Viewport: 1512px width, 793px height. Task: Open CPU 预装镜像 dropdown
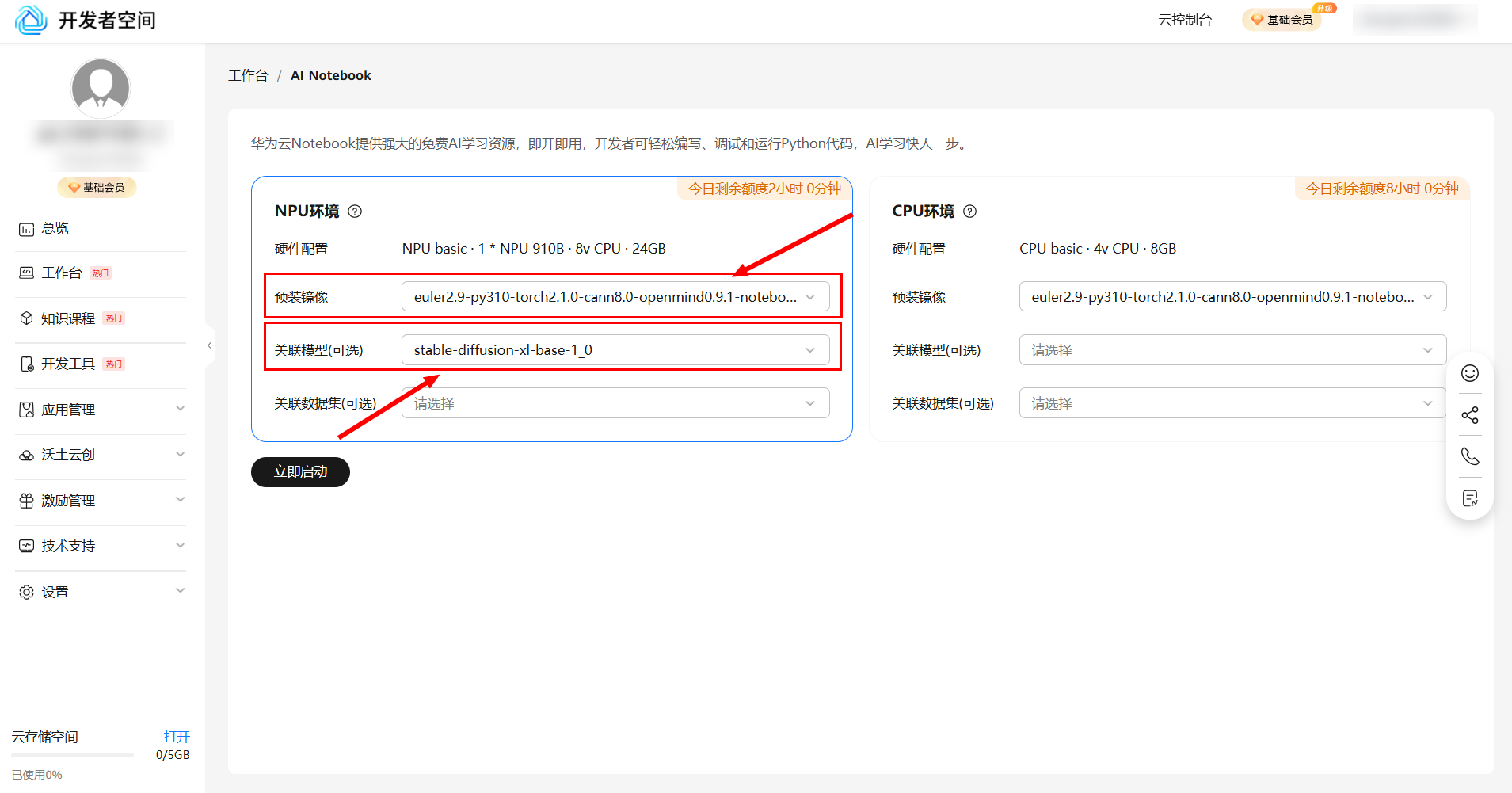[1232, 297]
